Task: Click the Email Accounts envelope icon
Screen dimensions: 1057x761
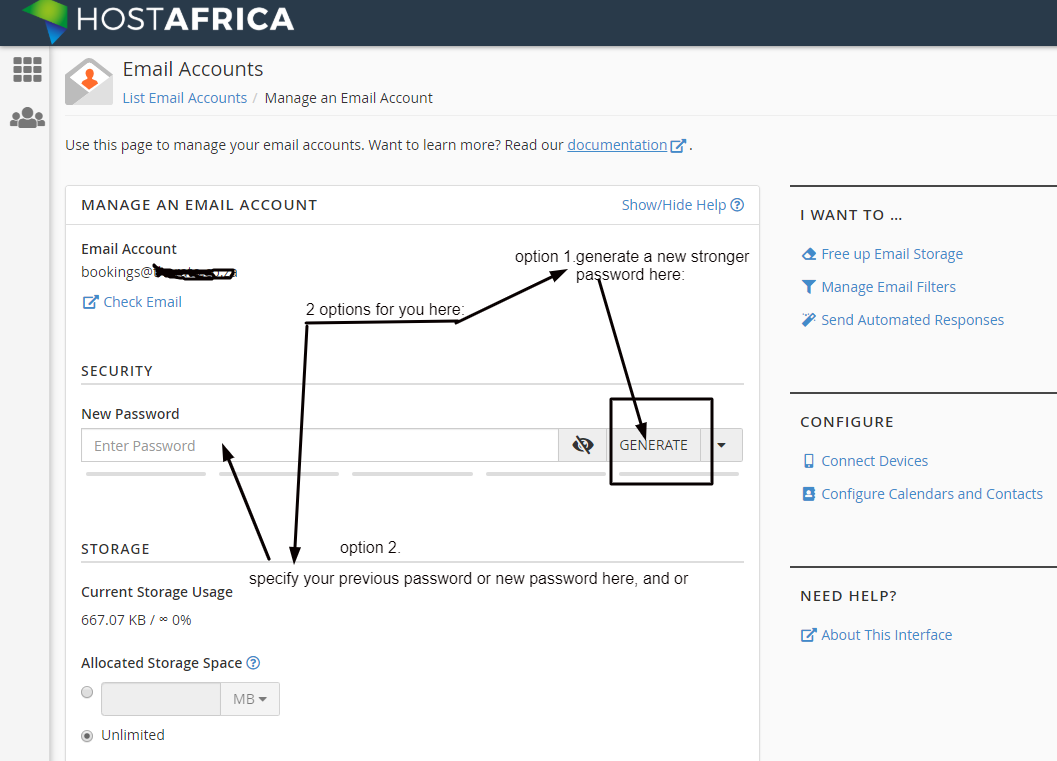Action: click(x=89, y=82)
